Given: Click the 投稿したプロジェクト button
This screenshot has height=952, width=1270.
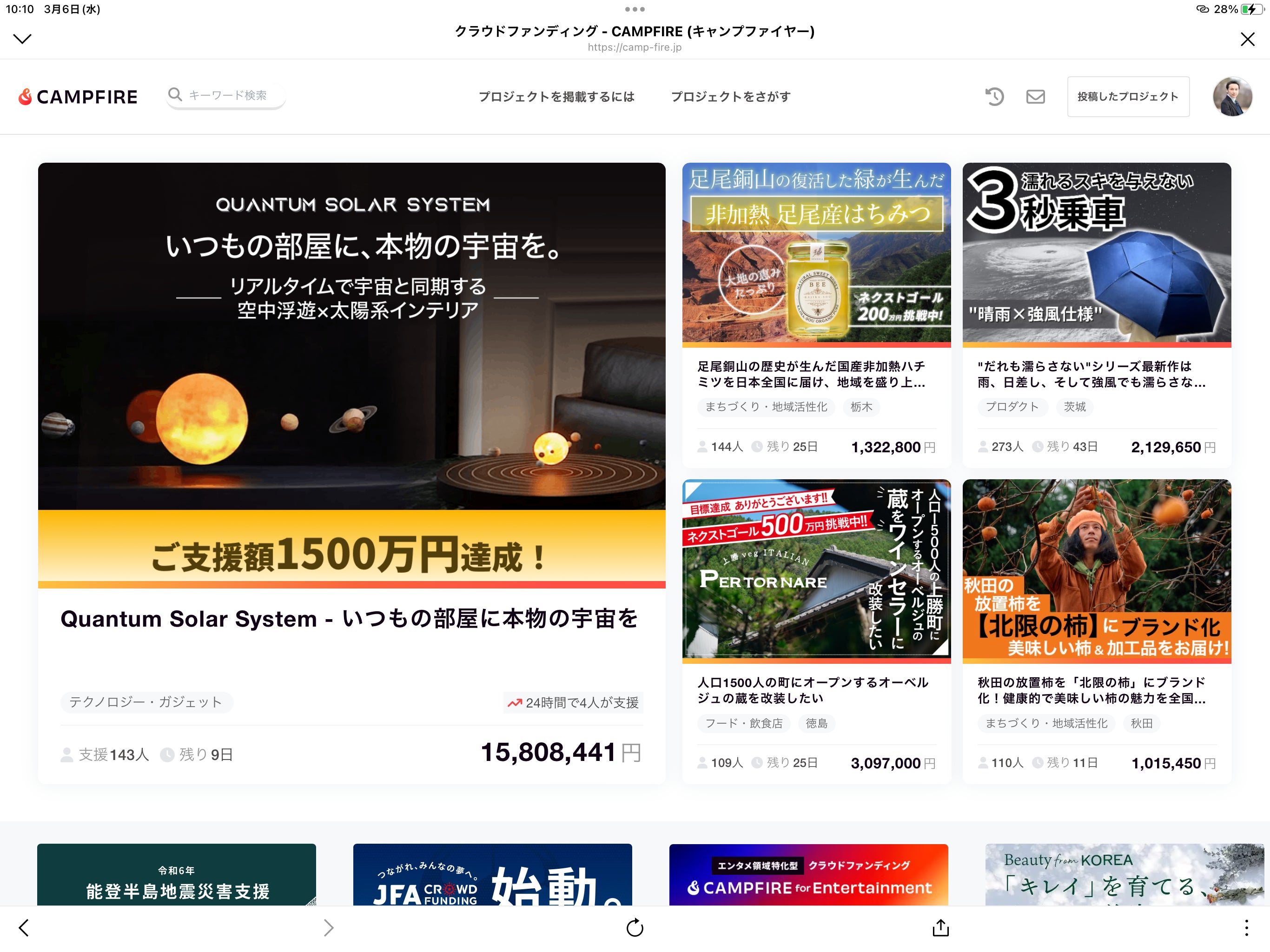Looking at the screenshot, I should 1128,97.
